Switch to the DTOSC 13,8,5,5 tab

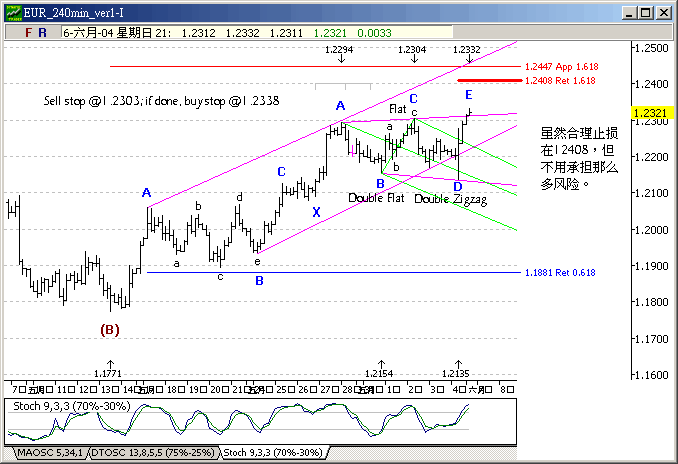pyautogui.click(x=153, y=453)
